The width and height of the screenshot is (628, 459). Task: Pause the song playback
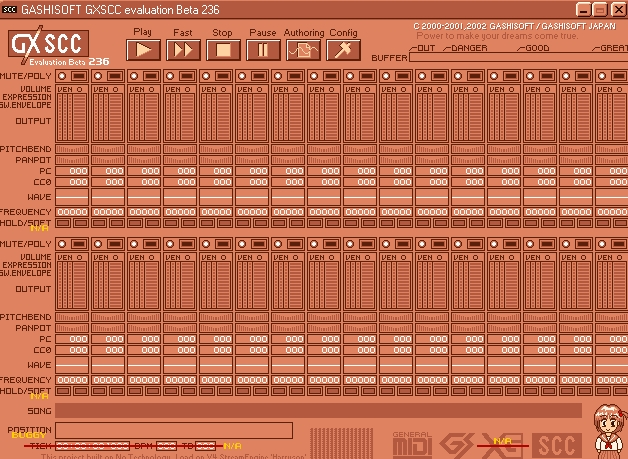click(x=263, y=50)
